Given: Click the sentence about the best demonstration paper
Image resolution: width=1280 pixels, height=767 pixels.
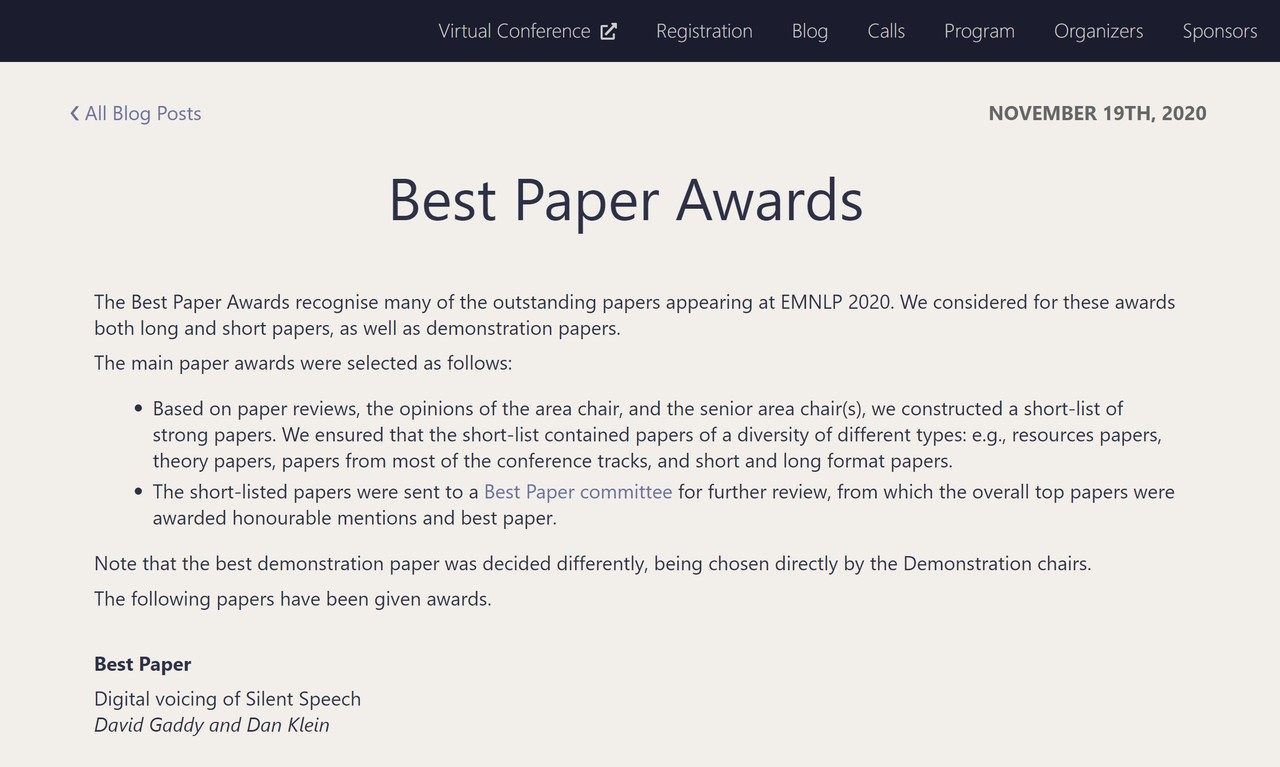Looking at the screenshot, I should 592,564.
